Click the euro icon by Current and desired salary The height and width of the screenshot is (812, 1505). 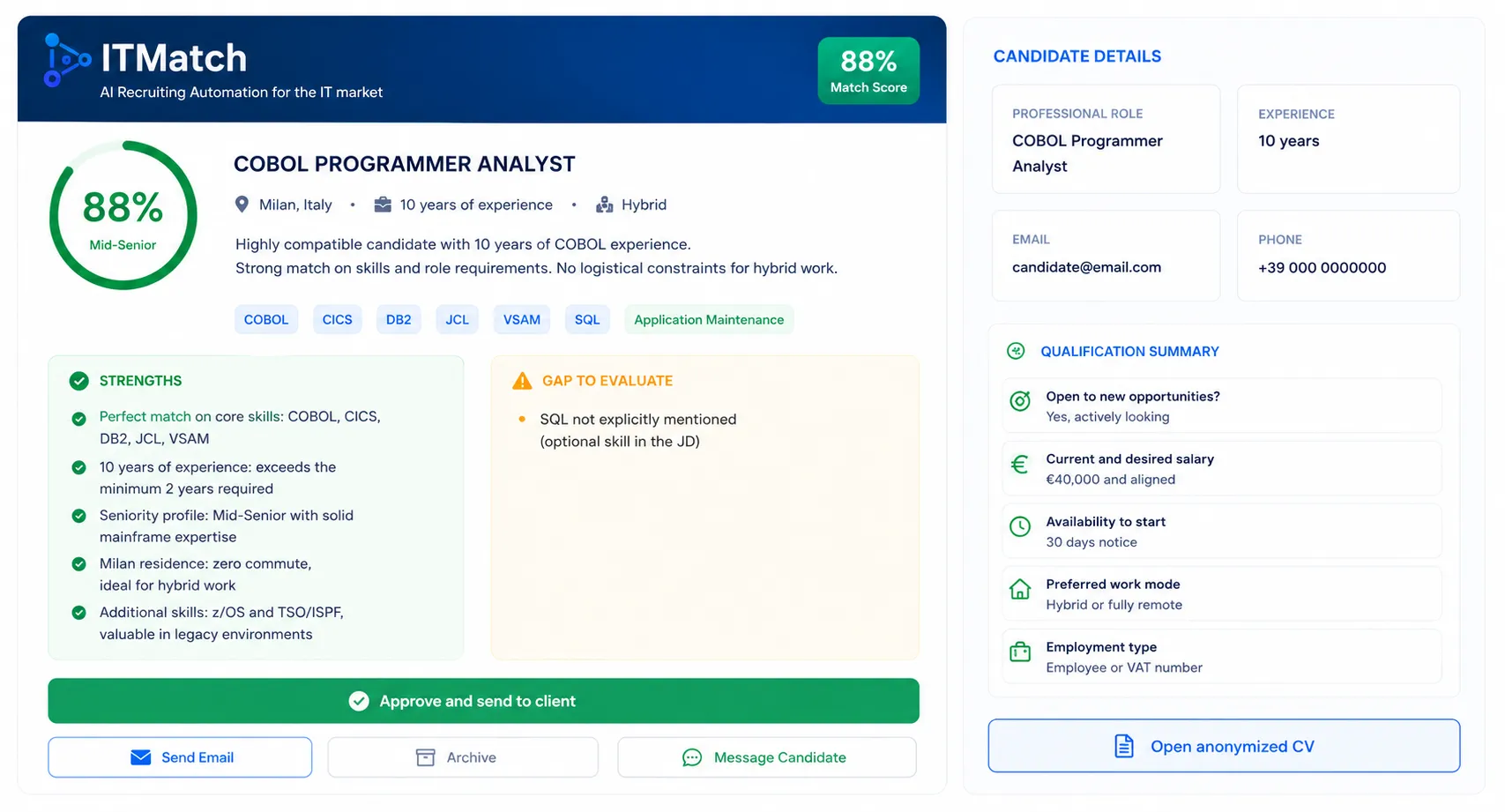click(x=1020, y=464)
